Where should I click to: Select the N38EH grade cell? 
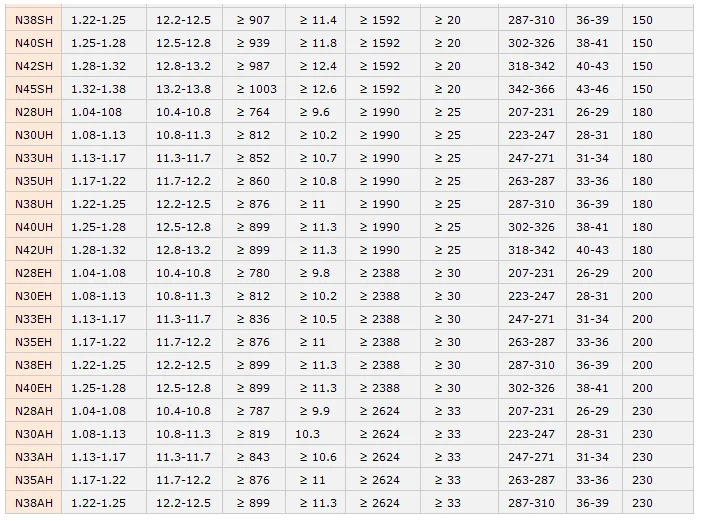[x=34, y=365]
